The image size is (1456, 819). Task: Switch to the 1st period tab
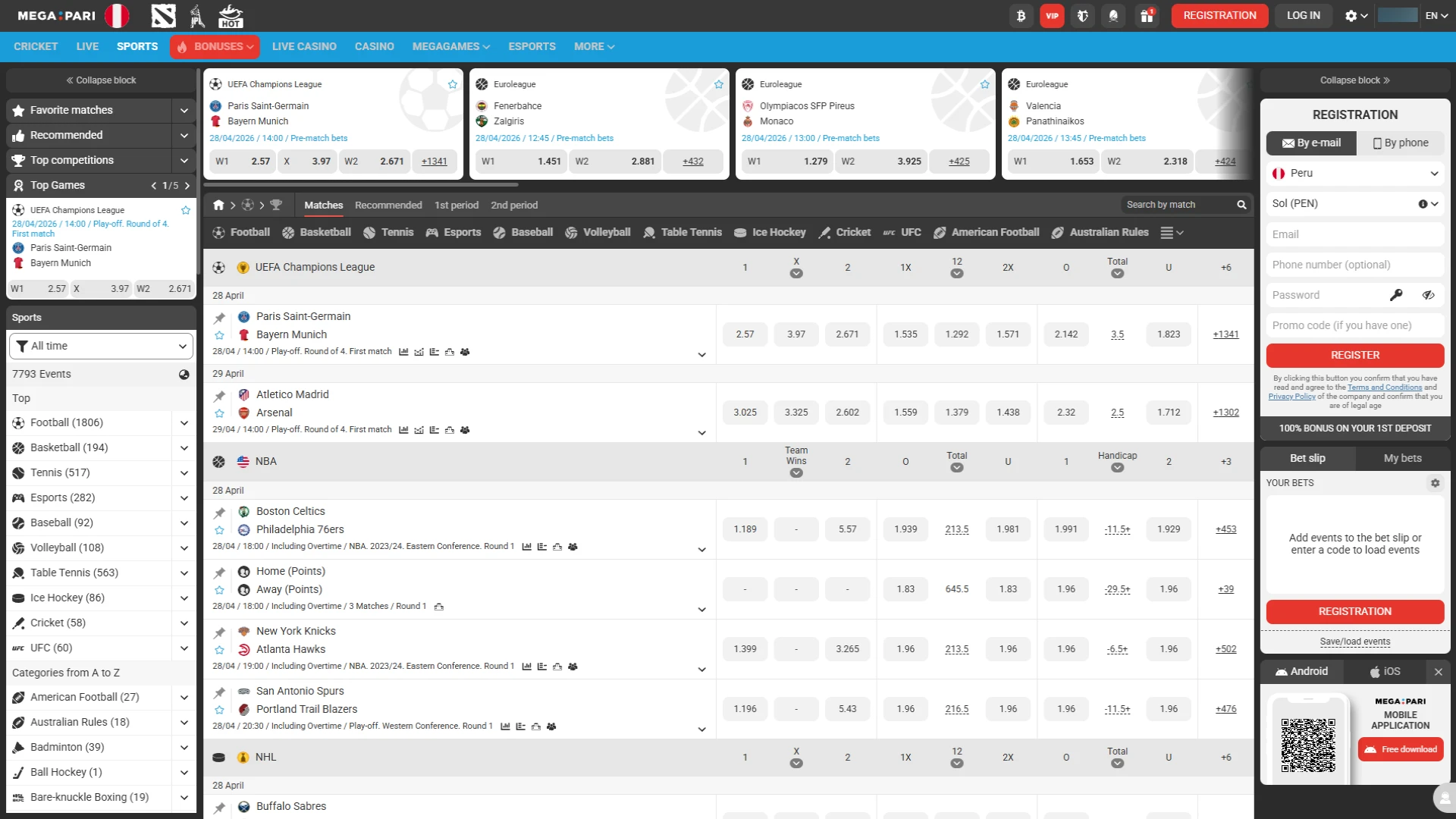(x=457, y=206)
